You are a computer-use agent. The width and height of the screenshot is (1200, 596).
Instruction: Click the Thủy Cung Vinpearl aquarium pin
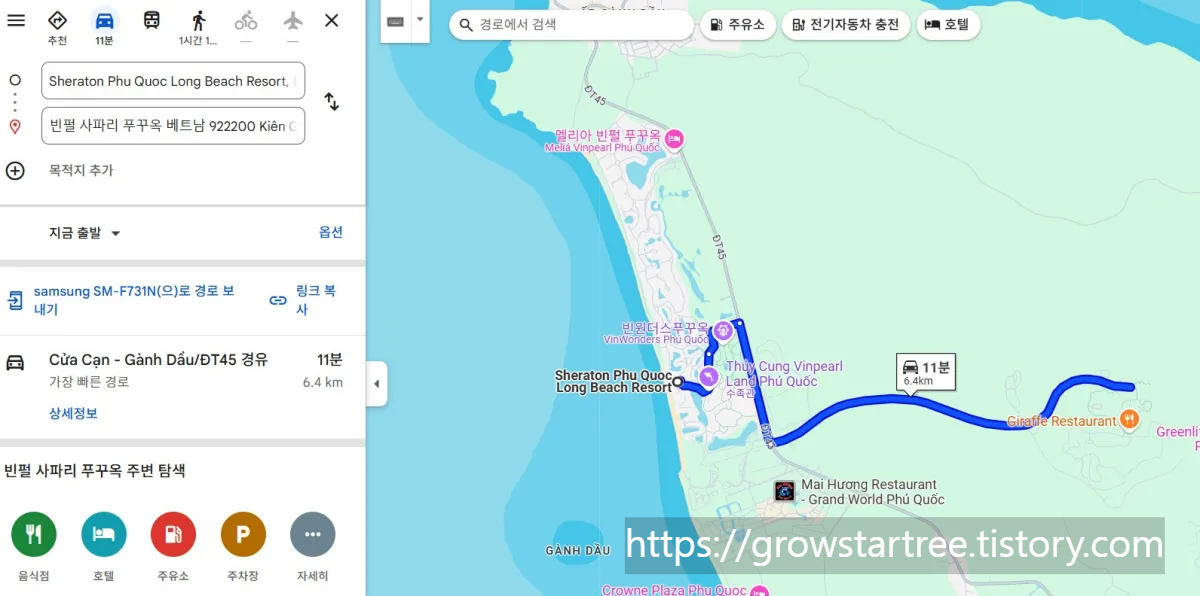tap(709, 376)
